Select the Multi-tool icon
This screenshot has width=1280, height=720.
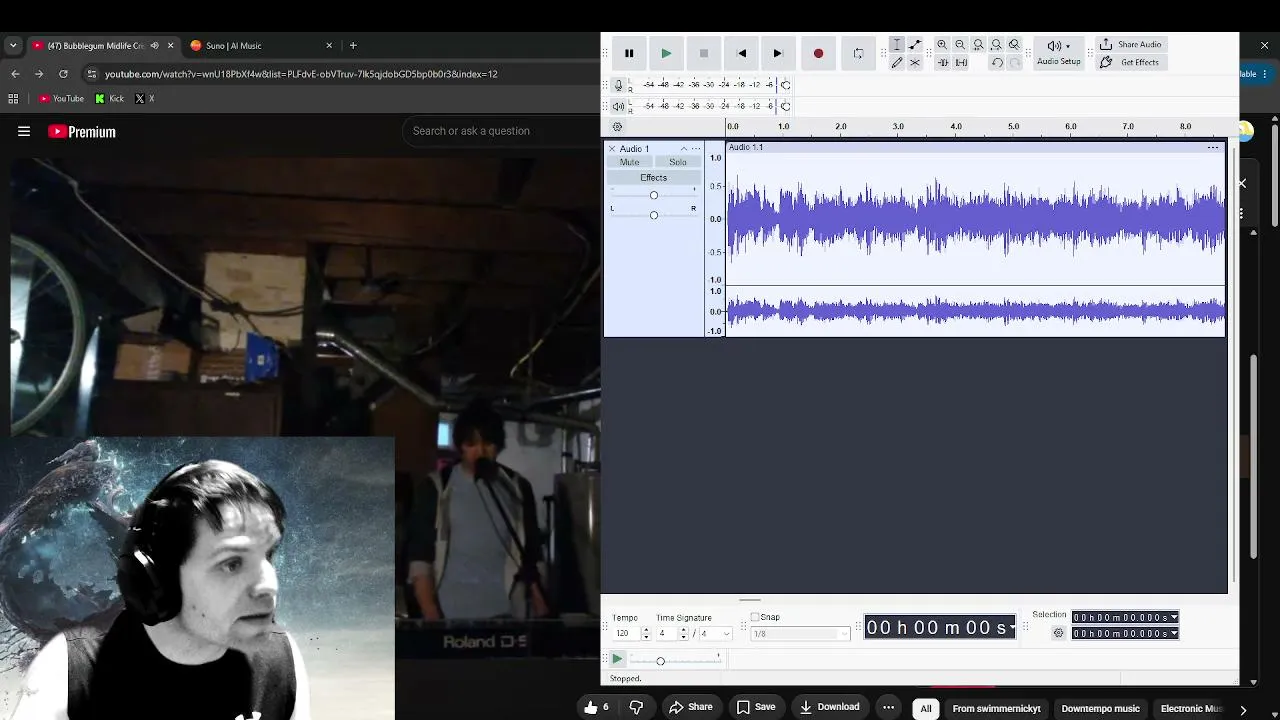915,63
